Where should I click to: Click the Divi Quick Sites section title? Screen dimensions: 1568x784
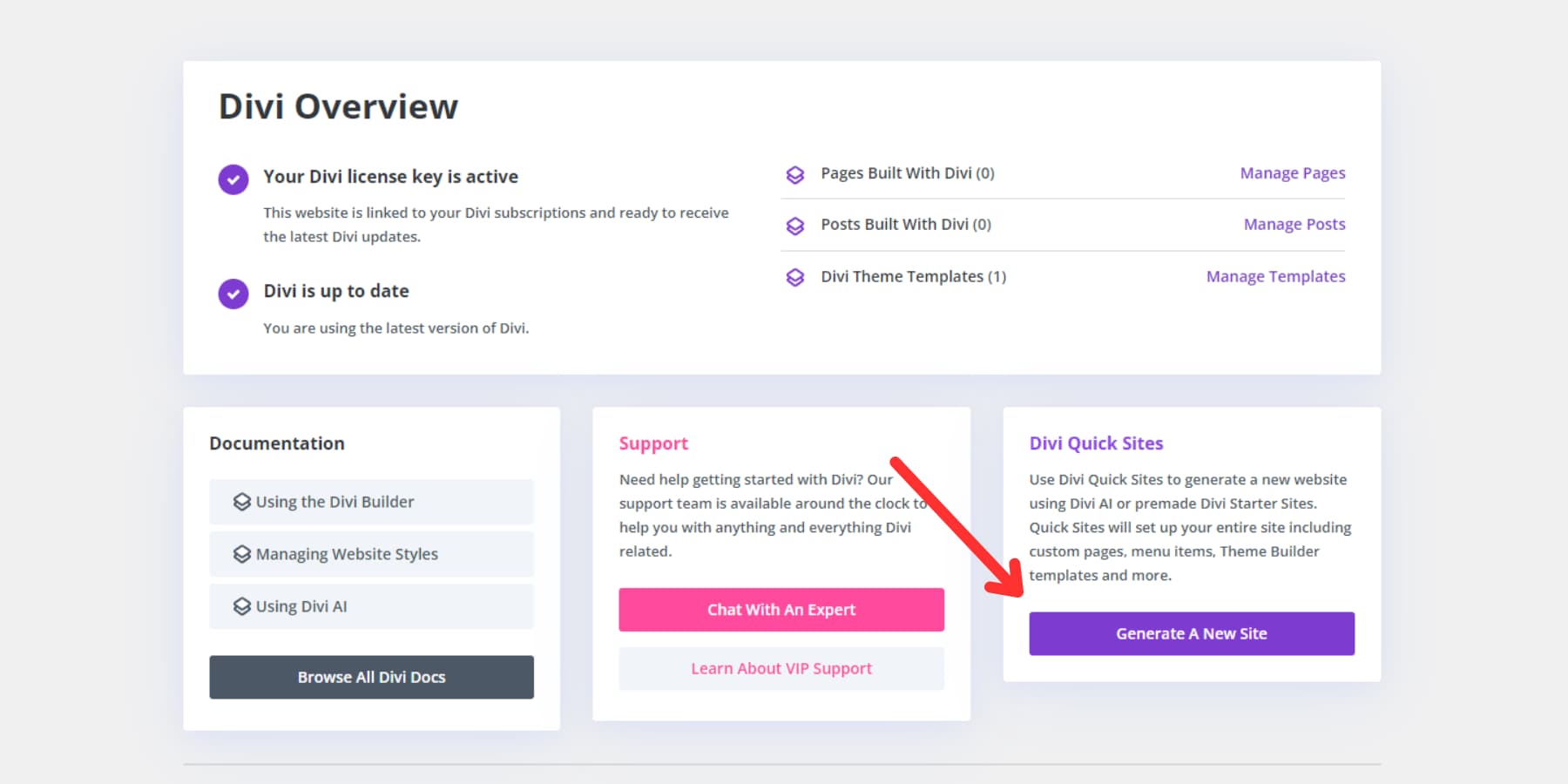(1096, 443)
